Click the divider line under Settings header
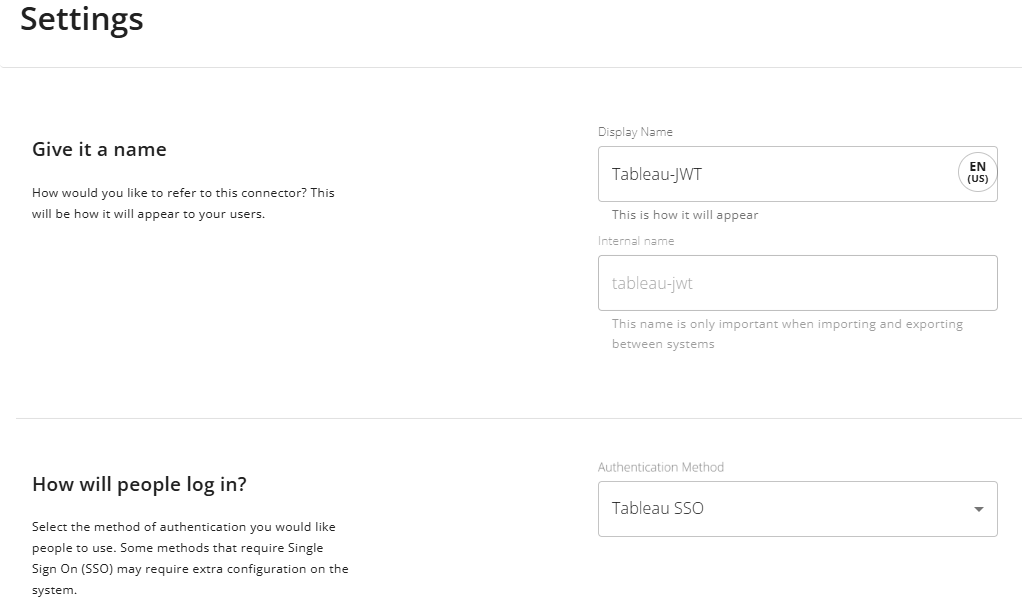 click(511, 67)
